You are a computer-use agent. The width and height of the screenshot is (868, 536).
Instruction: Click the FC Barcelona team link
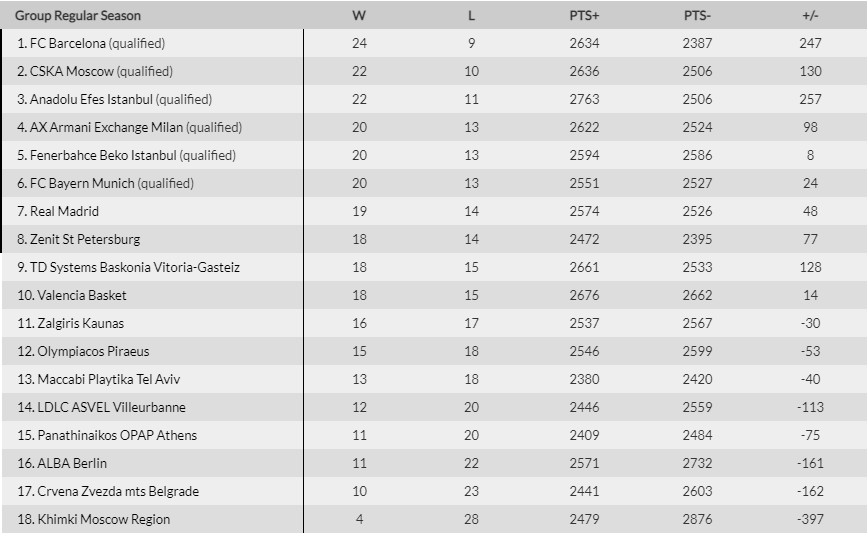69,44
